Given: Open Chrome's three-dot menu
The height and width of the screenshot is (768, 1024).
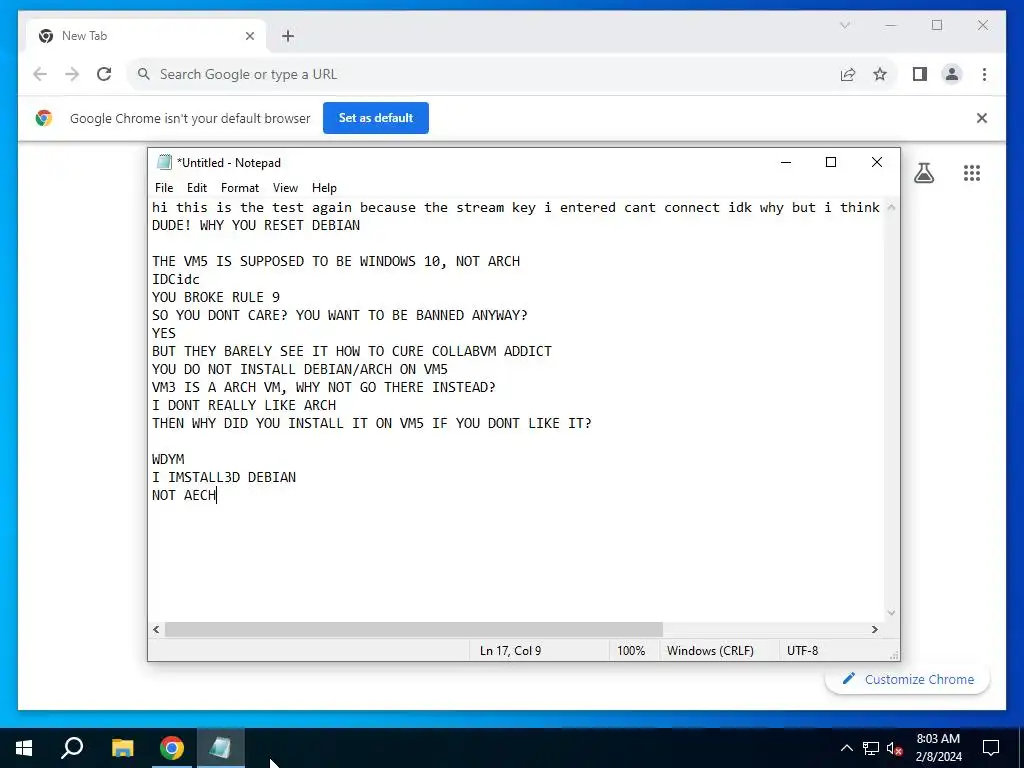Looking at the screenshot, I should pyautogui.click(x=984, y=74).
